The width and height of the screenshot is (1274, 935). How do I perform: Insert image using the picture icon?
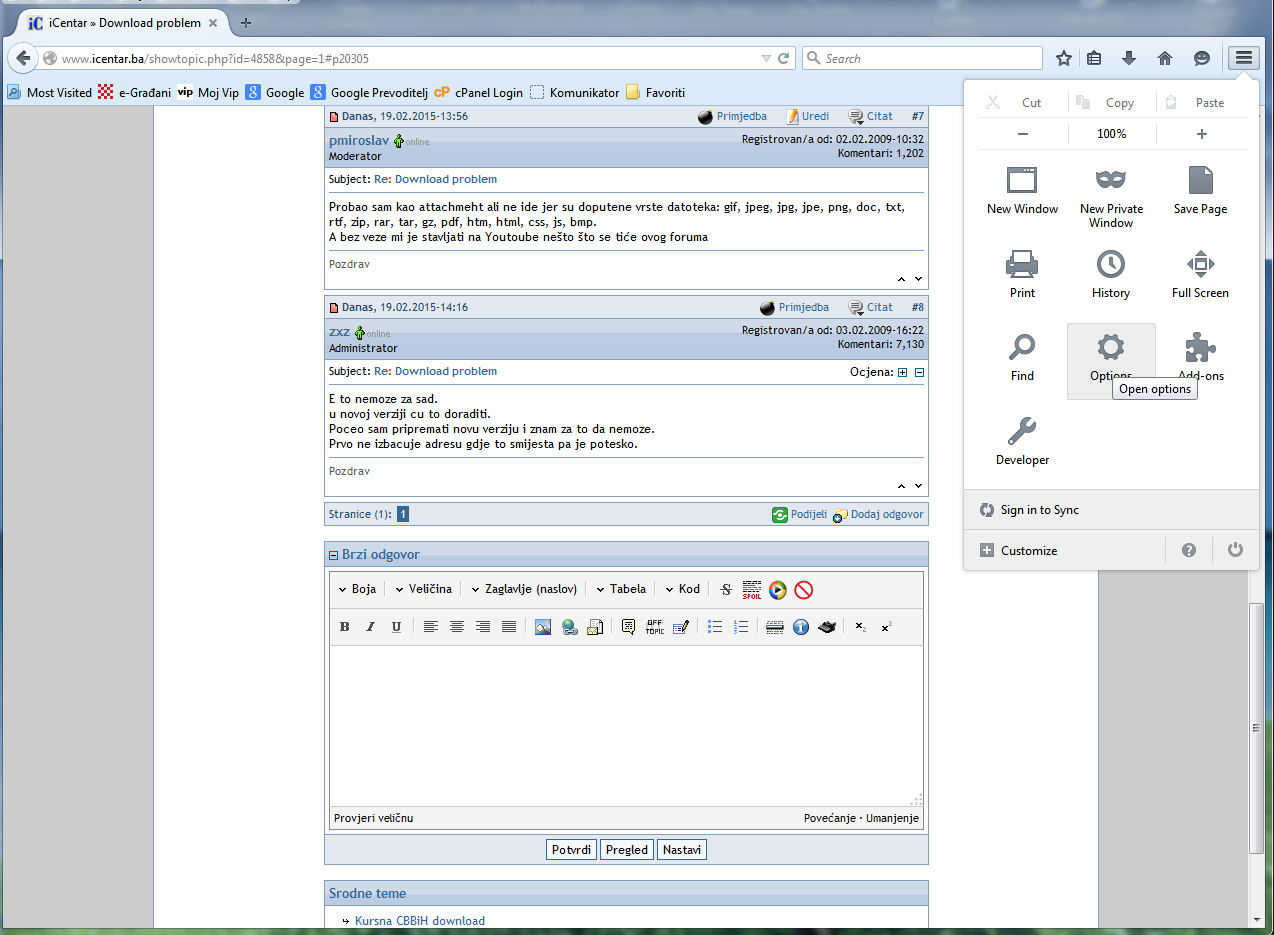pos(543,627)
